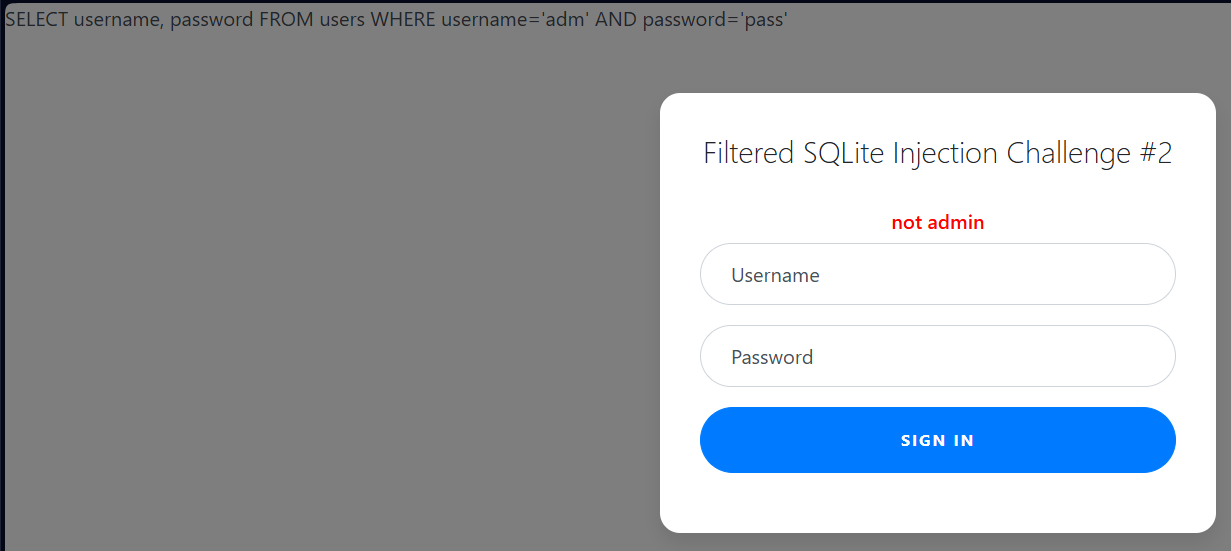Click the red "not admin" error message

937,223
